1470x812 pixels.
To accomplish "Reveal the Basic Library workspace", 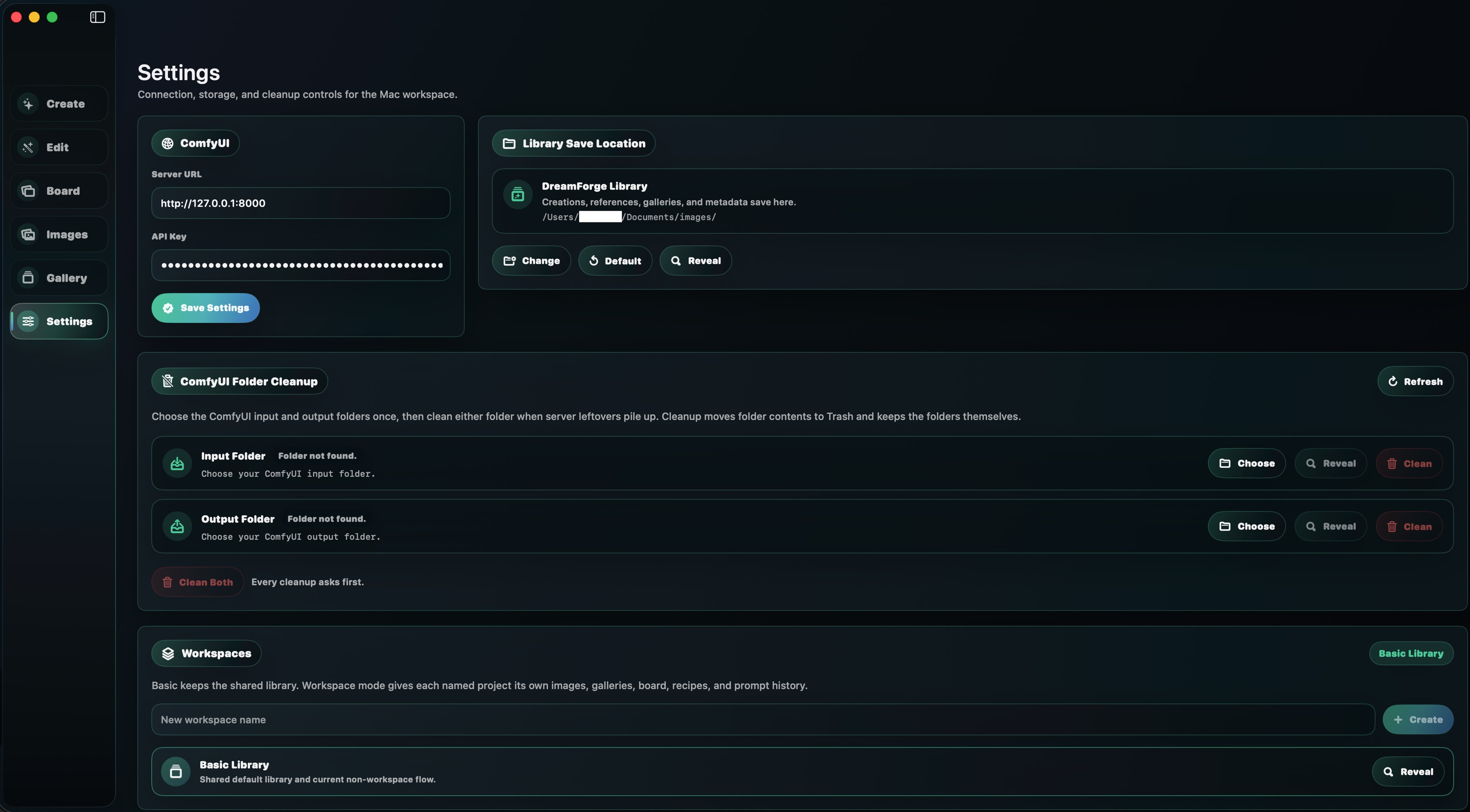I will (x=1409, y=772).
